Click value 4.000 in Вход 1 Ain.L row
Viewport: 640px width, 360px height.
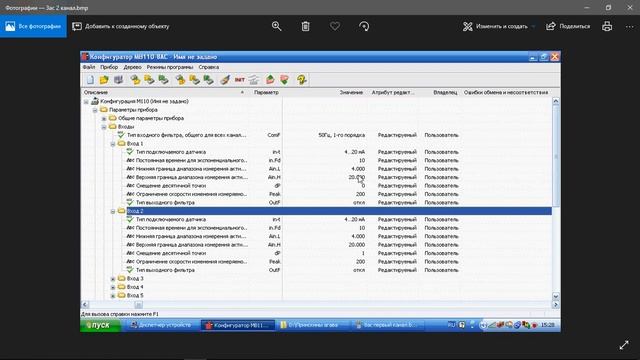(358, 169)
